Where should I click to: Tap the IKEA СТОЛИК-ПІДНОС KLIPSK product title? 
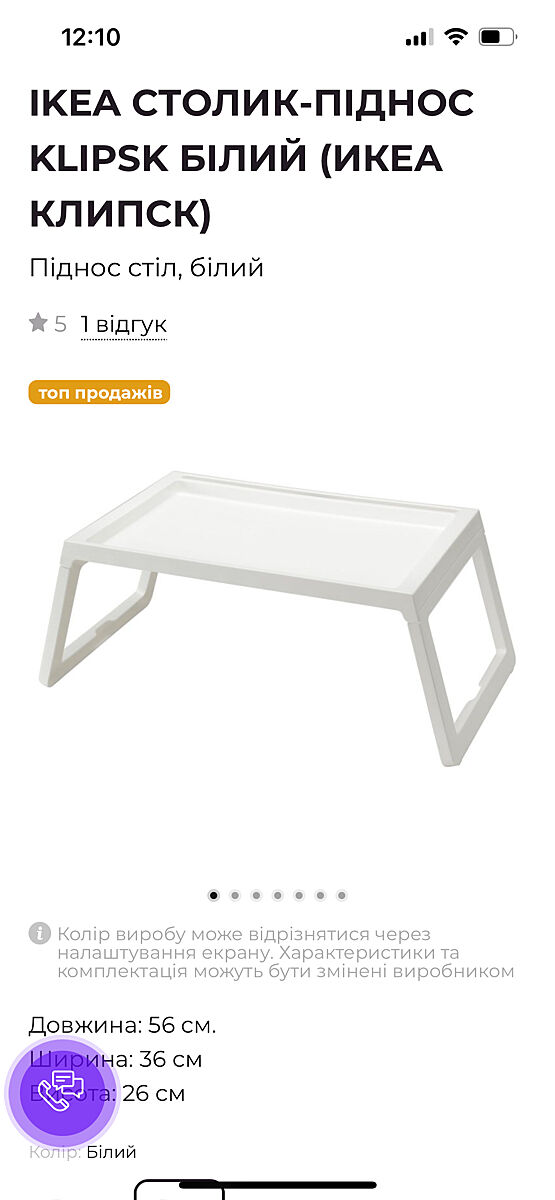click(251, 158)
